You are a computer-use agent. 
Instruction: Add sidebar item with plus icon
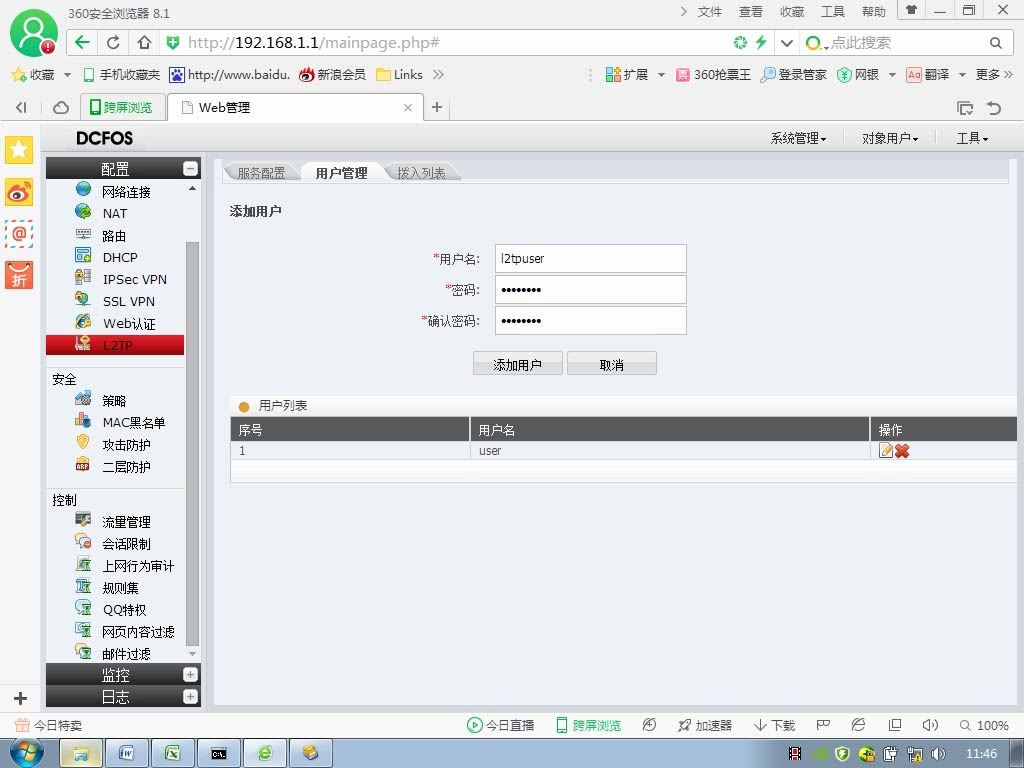20,698
